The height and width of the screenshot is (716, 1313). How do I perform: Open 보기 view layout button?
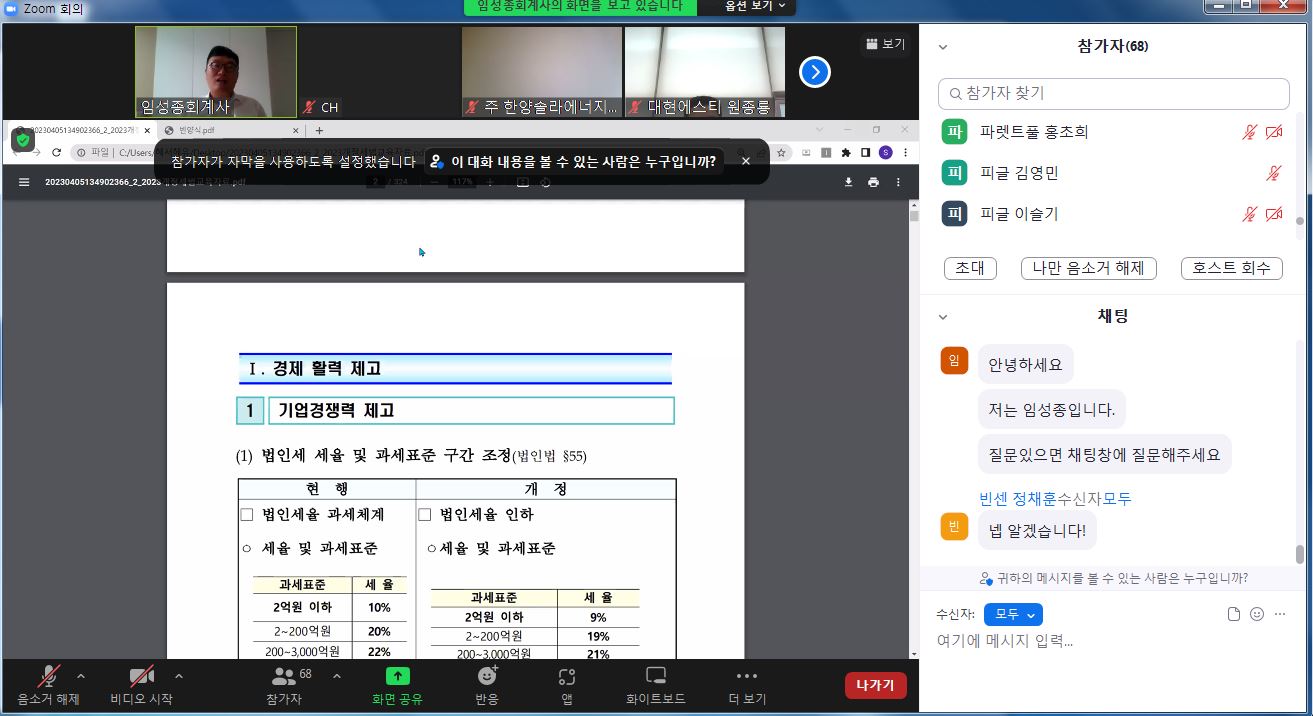pyautogui.click(x=885, y=44)
